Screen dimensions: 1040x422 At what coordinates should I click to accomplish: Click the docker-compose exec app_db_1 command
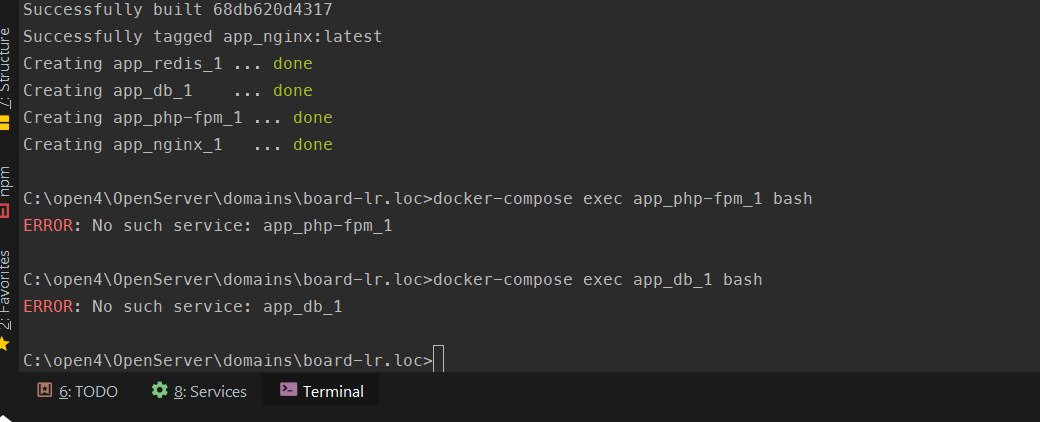pos(598,279)
